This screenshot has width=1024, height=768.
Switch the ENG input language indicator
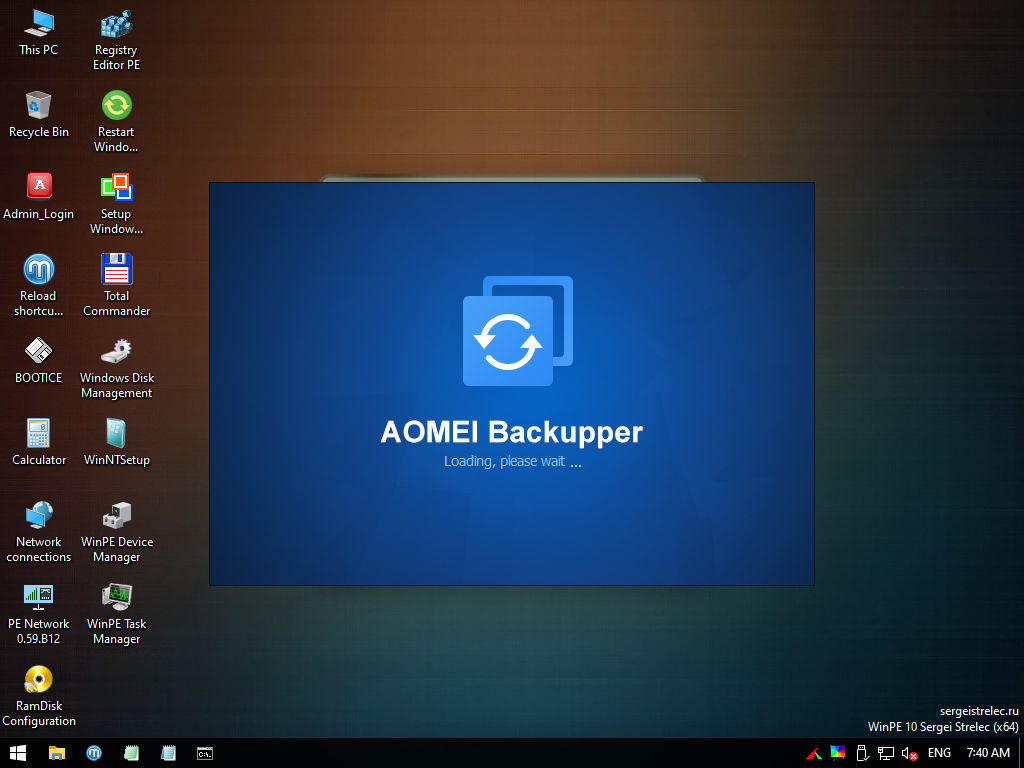939,753
